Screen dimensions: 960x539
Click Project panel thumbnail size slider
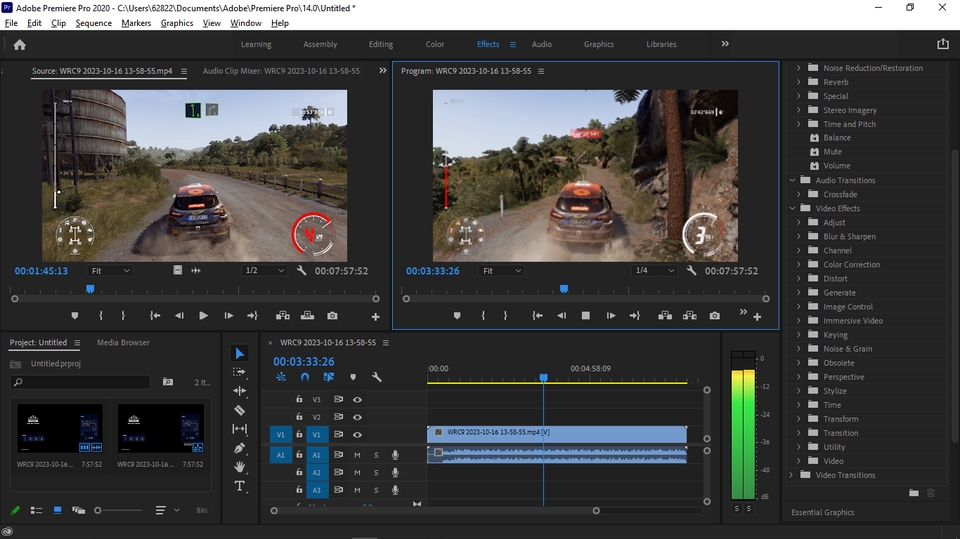(98, 510)
